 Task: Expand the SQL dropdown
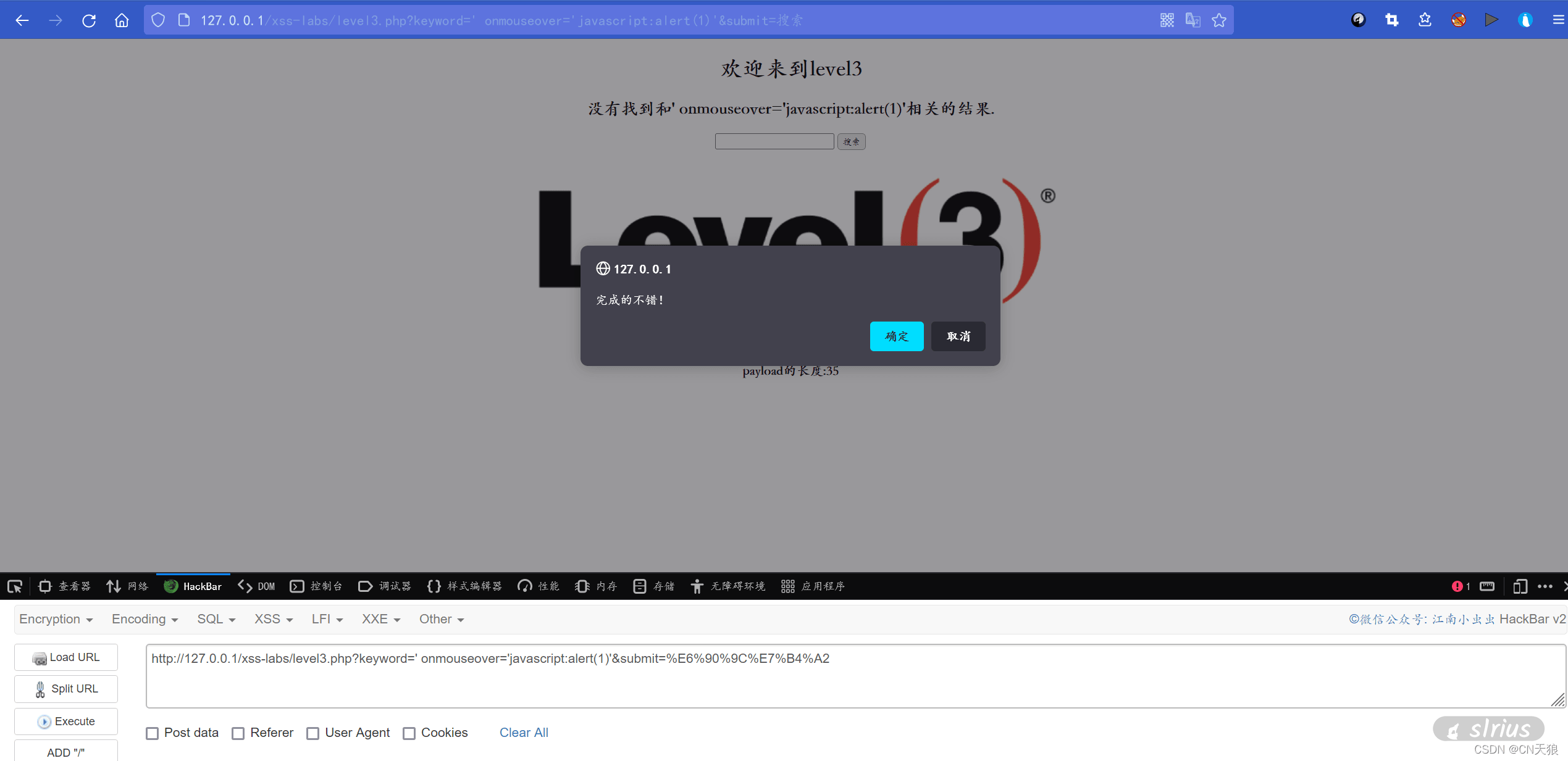point(216,619)
